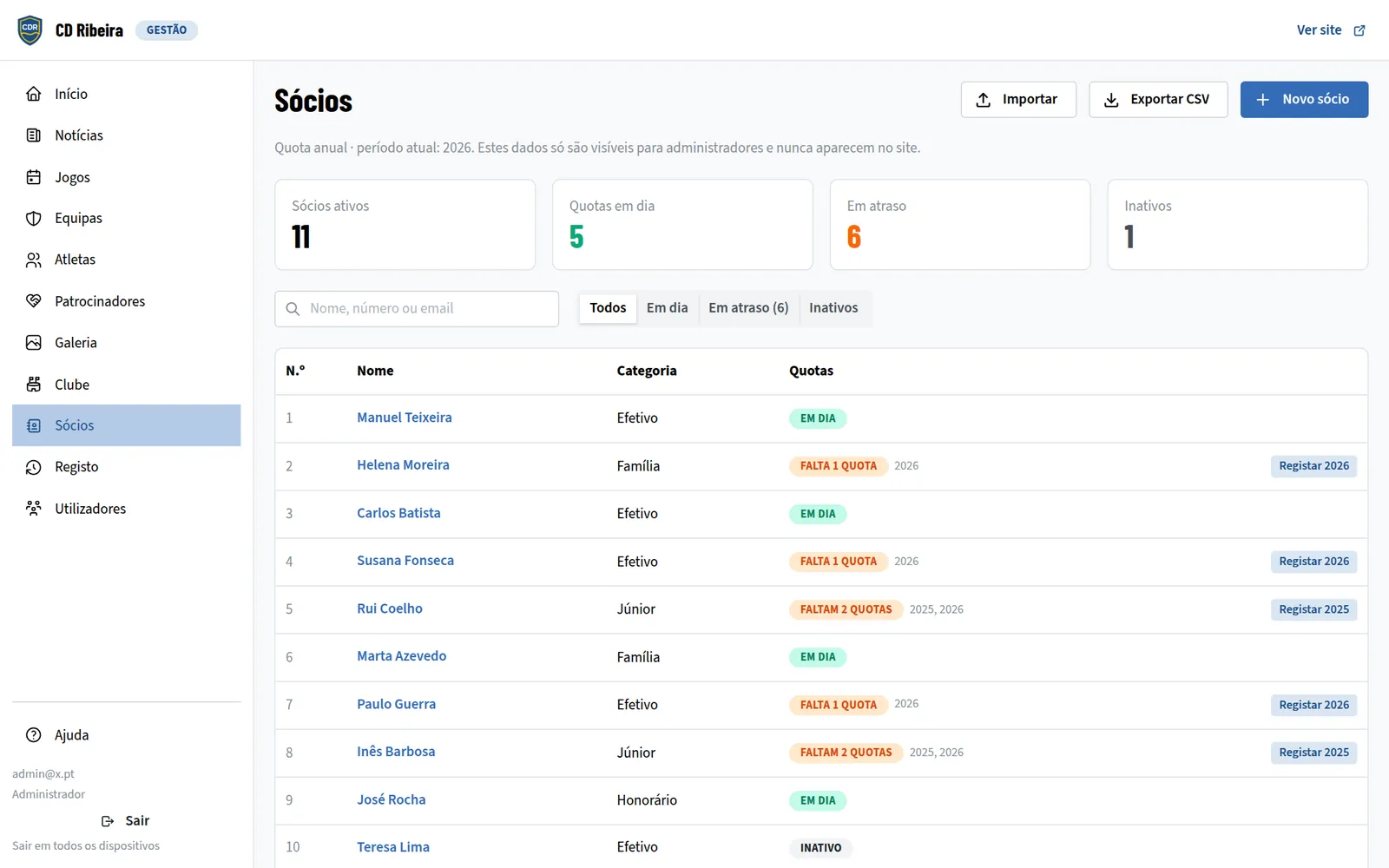Open José Rocha's member page
Image resolution: width=1389 pixels, height=868 pixels.
391,799
